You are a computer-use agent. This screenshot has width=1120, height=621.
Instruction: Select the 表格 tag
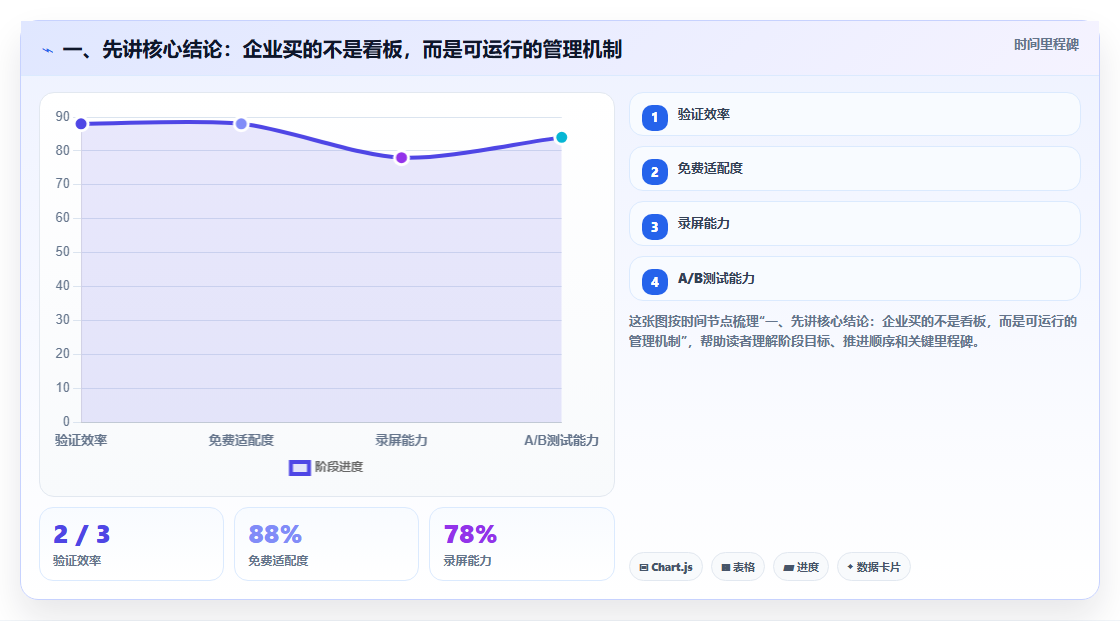coord(738,567)
